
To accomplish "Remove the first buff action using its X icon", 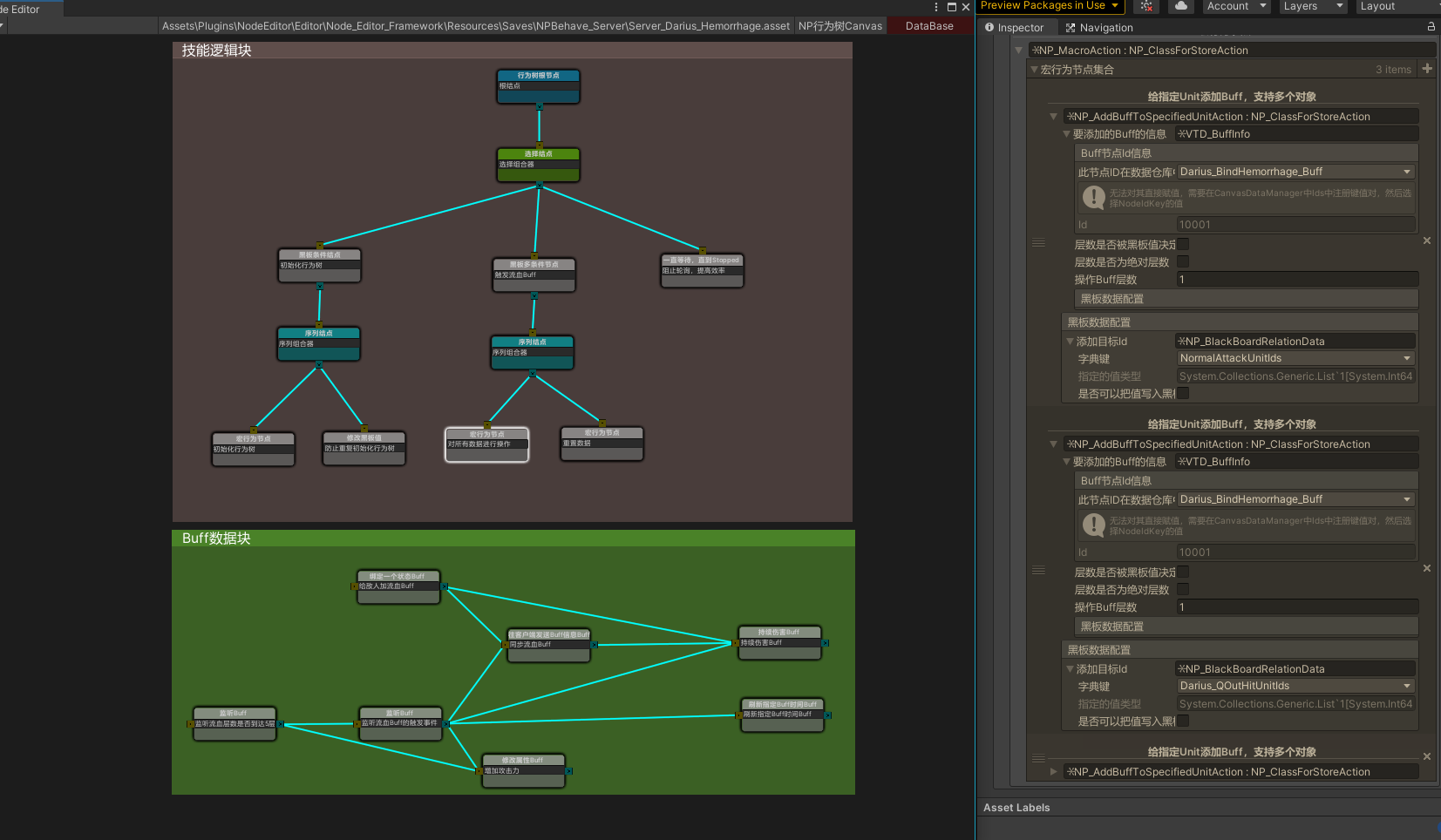I will 1427,240.
